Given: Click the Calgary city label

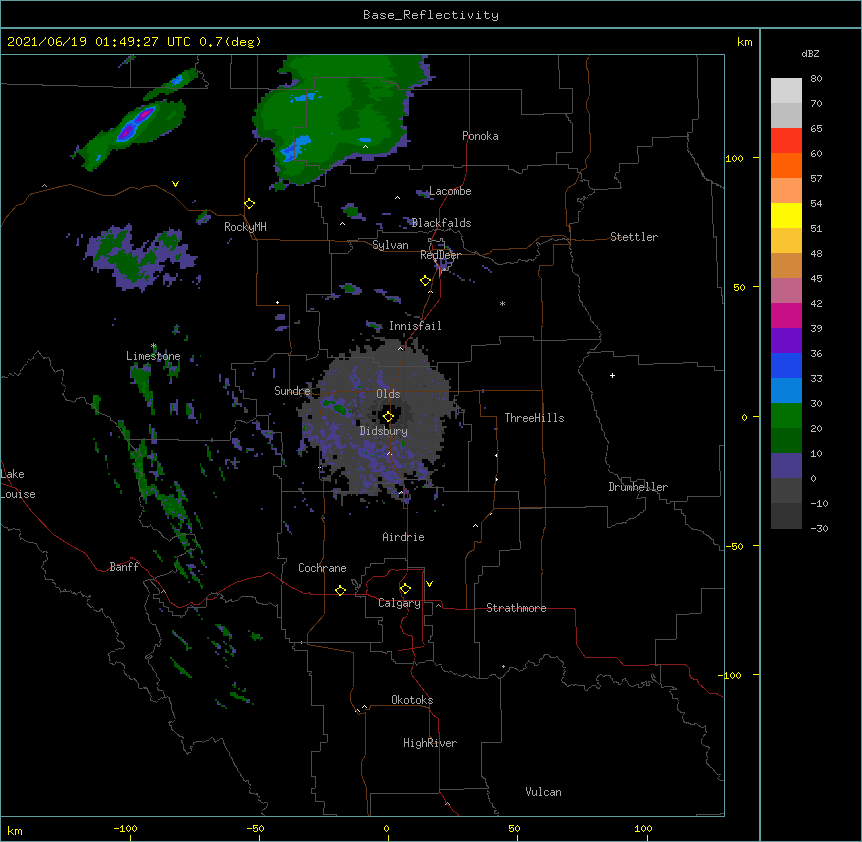Looking at the screenshot, I should click(x=399, y=603).
